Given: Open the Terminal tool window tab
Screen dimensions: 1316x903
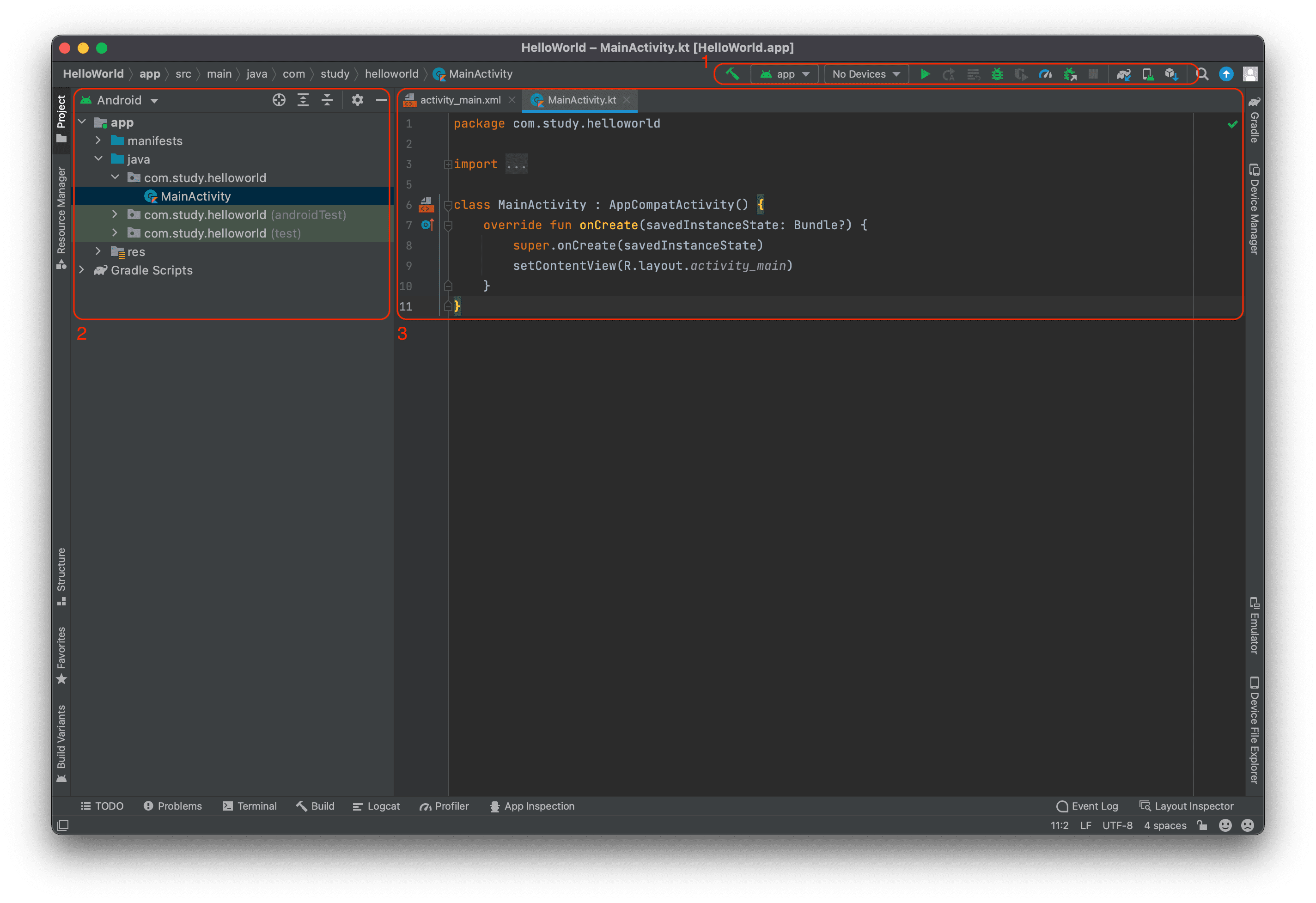Looking at the screenshot, I should (250, 805).
